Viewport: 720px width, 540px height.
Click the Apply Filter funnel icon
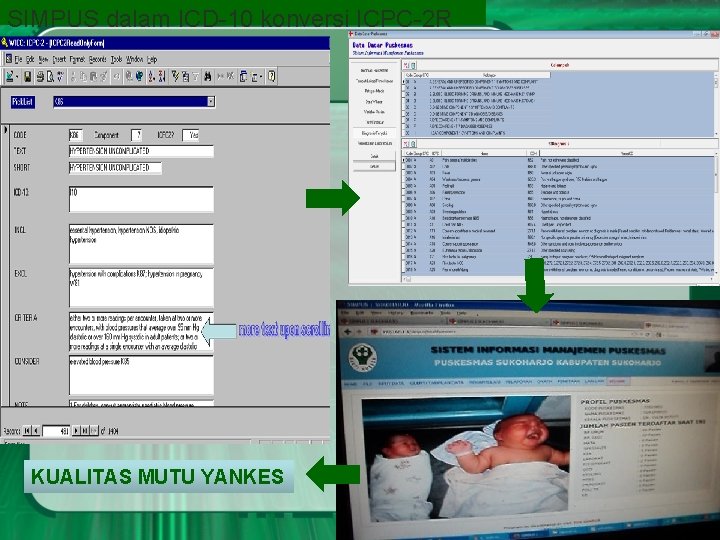pos(196,76)
